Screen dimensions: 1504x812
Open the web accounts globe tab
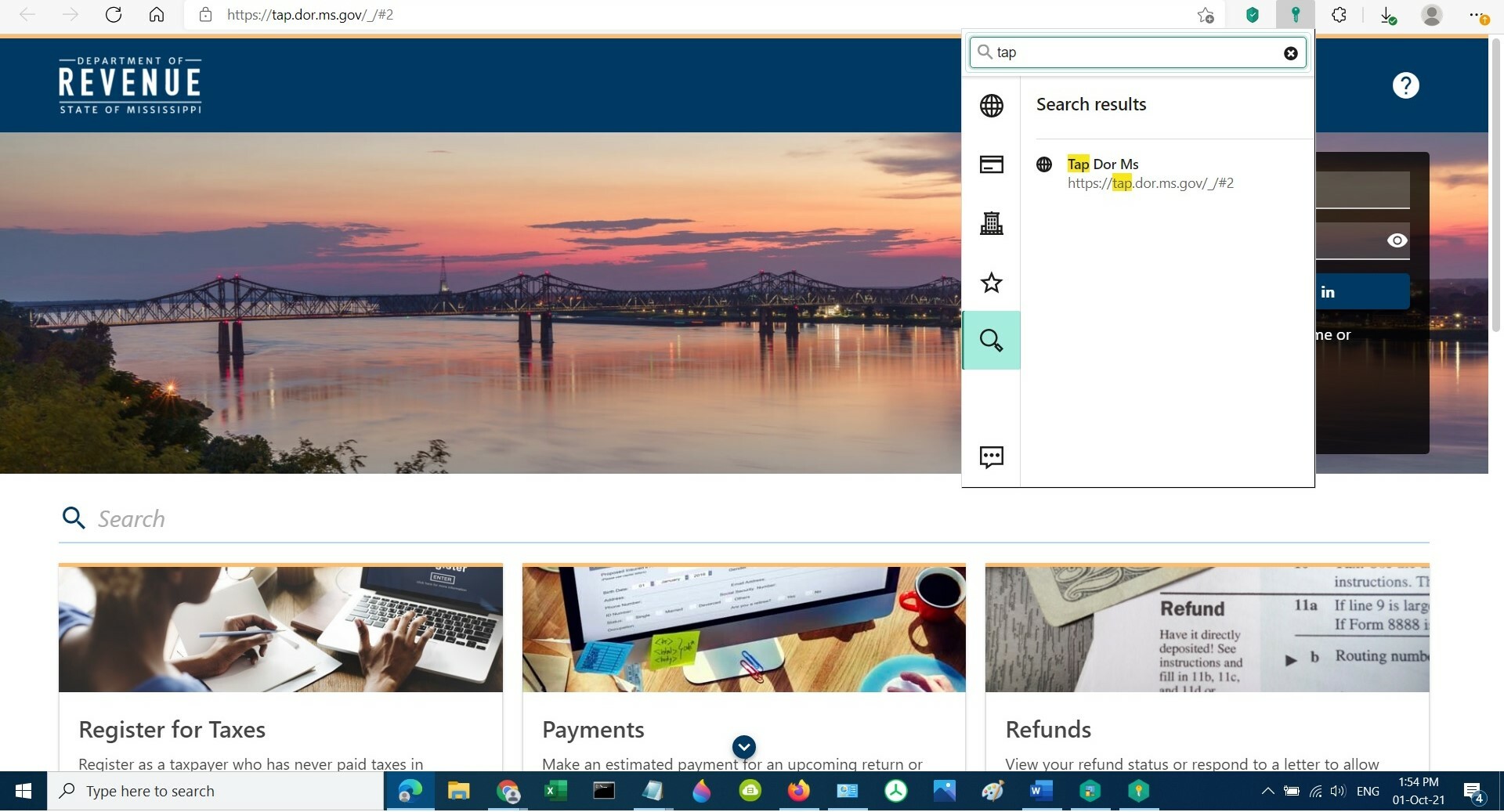[x=992, y=106]
